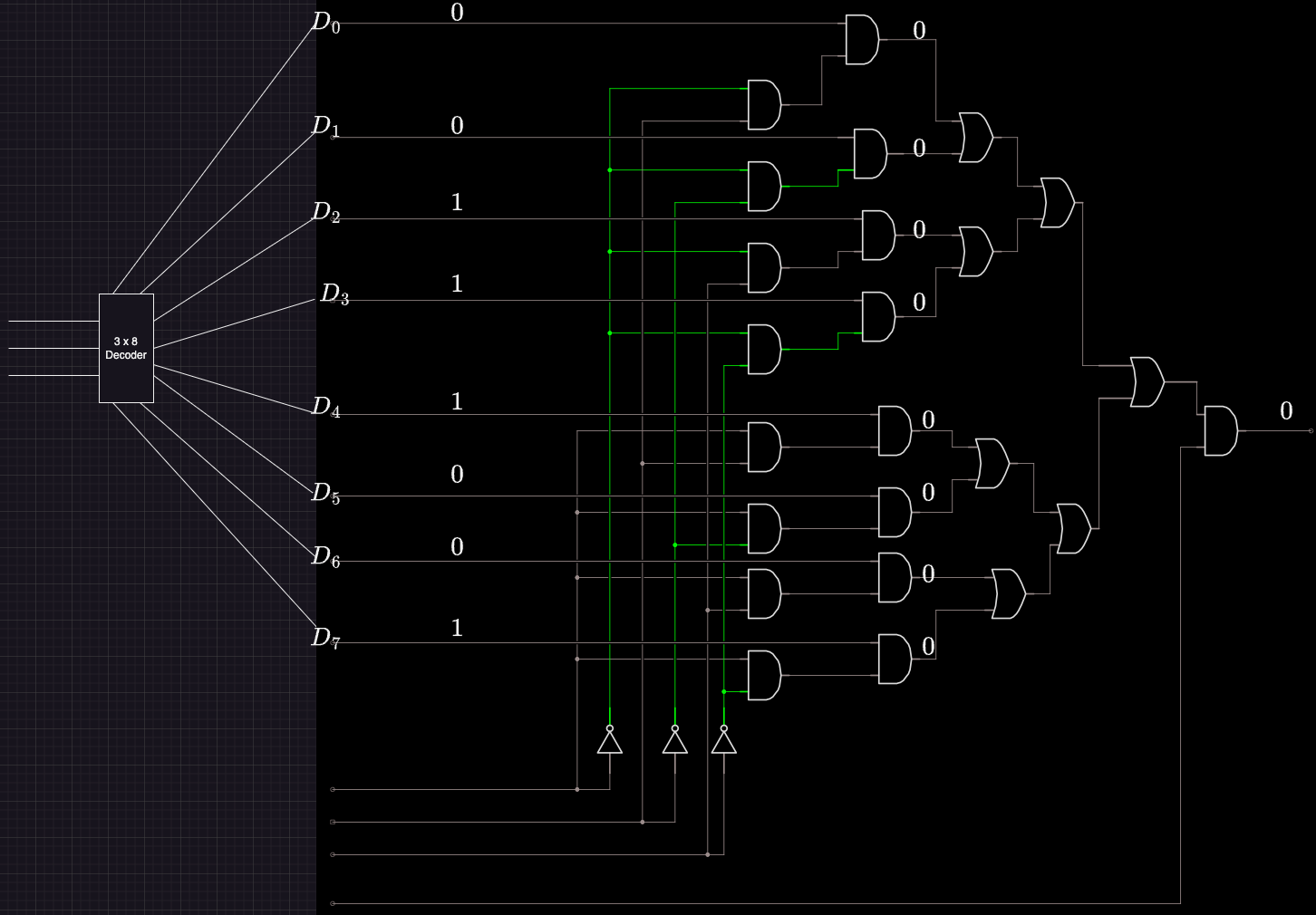Click the D6 decoder output label
The height and width of the screenshot is (915, 1316).
coord(326,557)
